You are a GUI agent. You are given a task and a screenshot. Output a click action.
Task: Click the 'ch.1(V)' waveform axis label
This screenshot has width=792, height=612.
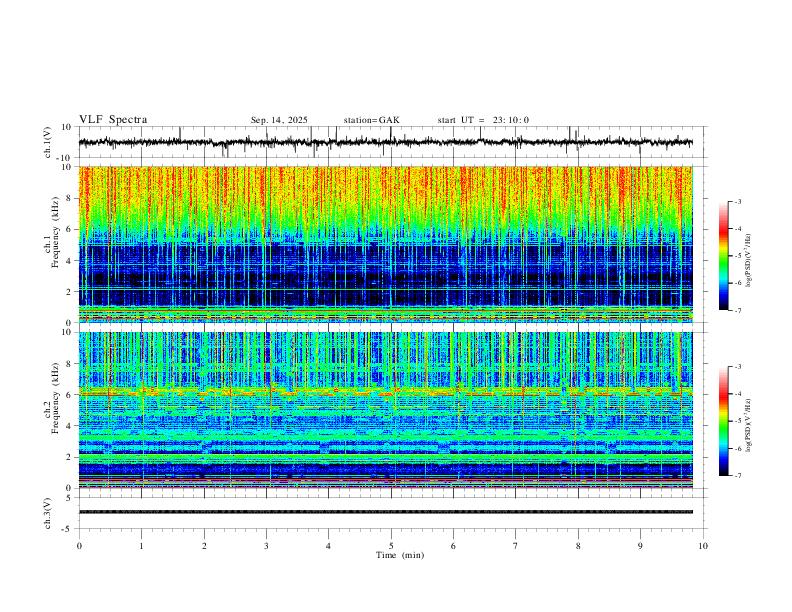point(48,142)
